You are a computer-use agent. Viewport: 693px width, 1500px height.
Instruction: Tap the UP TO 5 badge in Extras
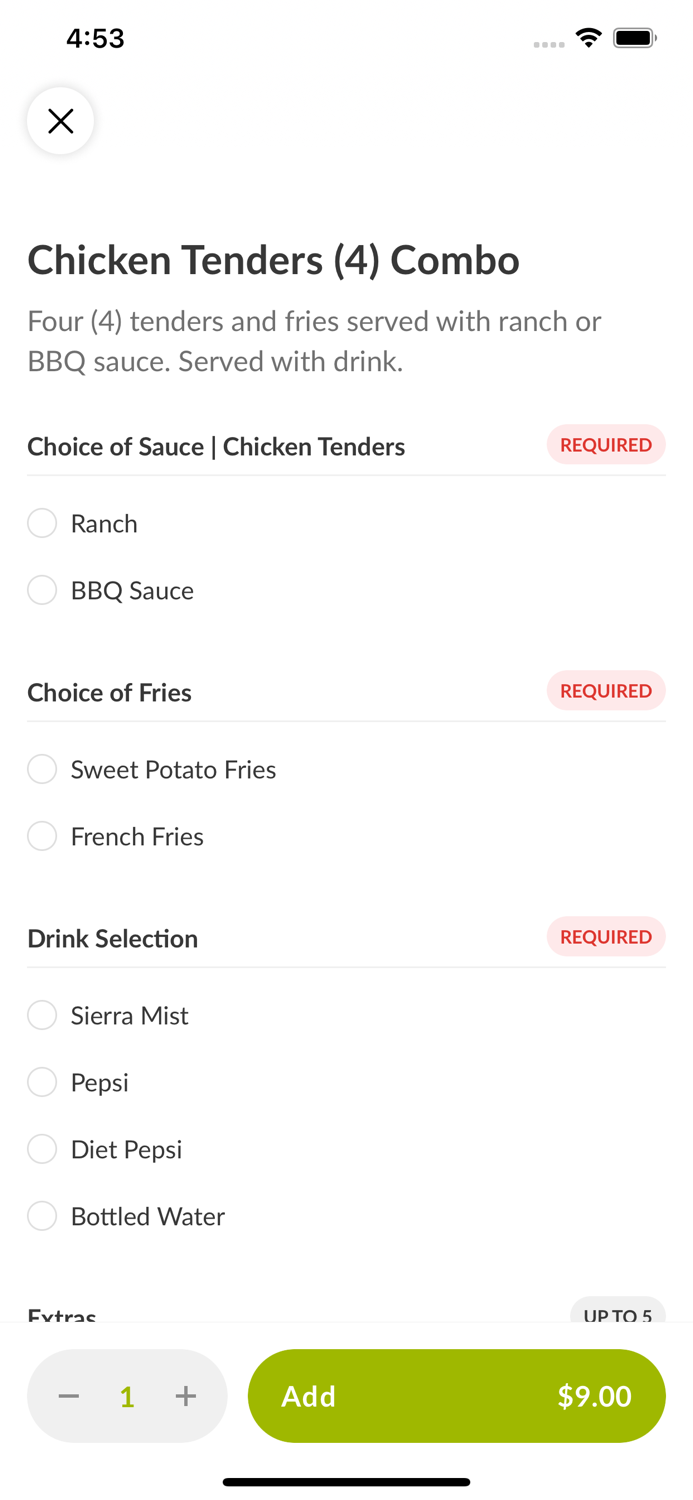click(x=618, y=1313)
